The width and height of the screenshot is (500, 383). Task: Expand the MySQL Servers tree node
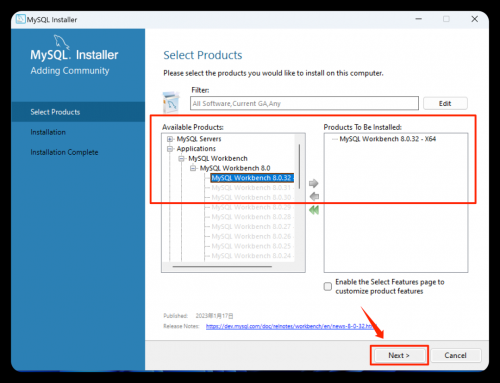170,139
